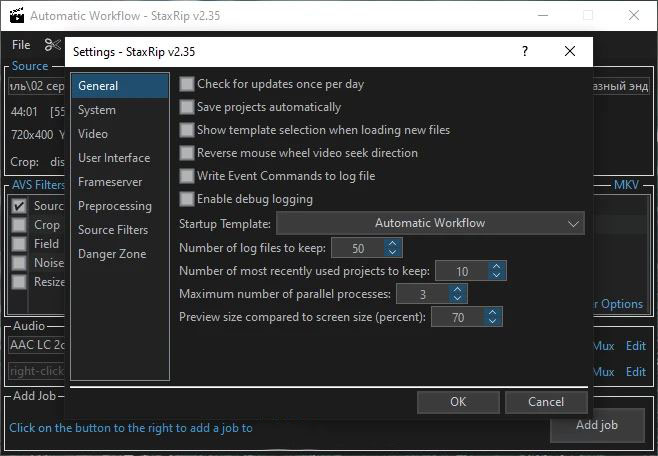Toggle the Resize filter checkbox
This screenshot has height=456, width=658.
pyautogui.click(x=19, y=281)
